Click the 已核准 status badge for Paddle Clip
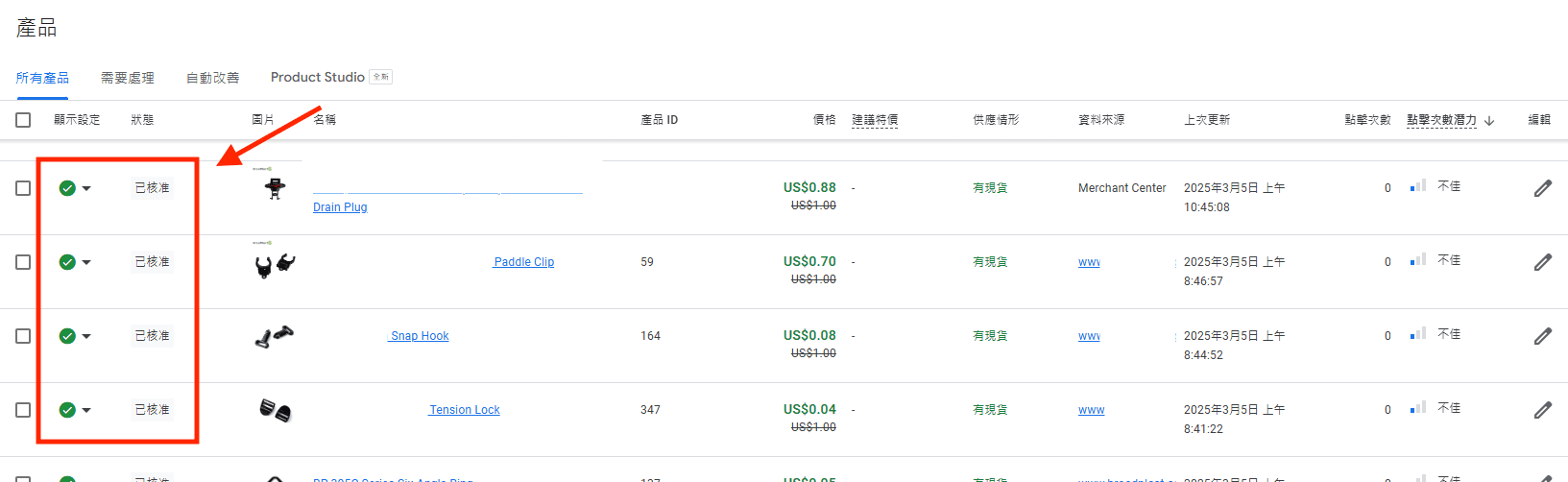 (x=152, y=262)
